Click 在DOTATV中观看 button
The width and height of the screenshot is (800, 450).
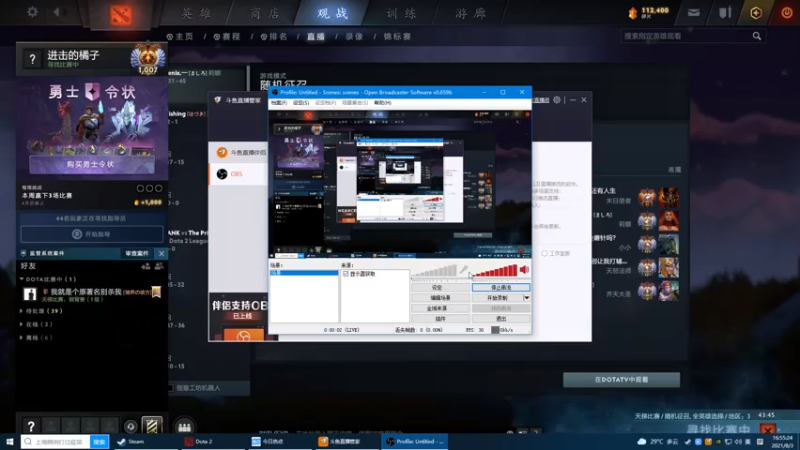(x=621, y=380)
